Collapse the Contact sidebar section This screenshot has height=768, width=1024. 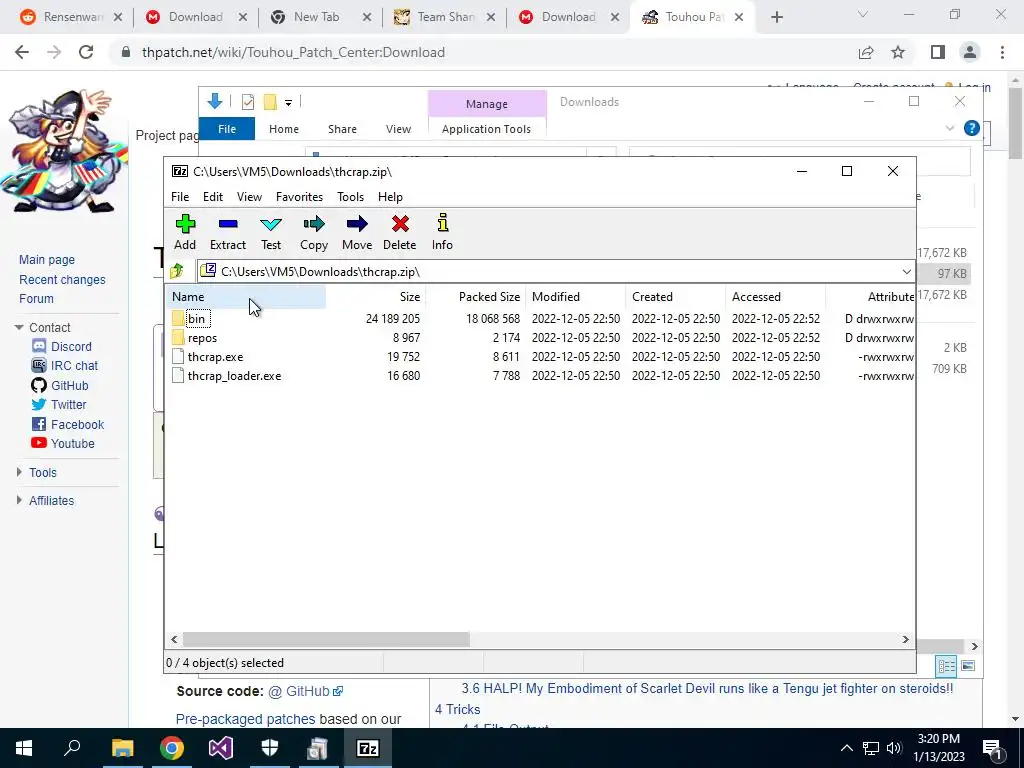tap(19, 327)
